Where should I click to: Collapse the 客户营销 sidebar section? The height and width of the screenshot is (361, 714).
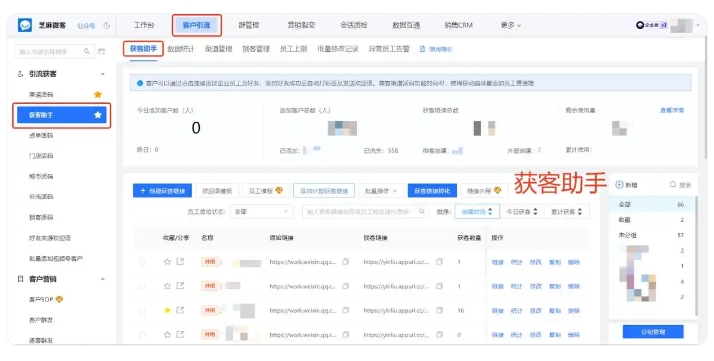click(x=102, y=279)
